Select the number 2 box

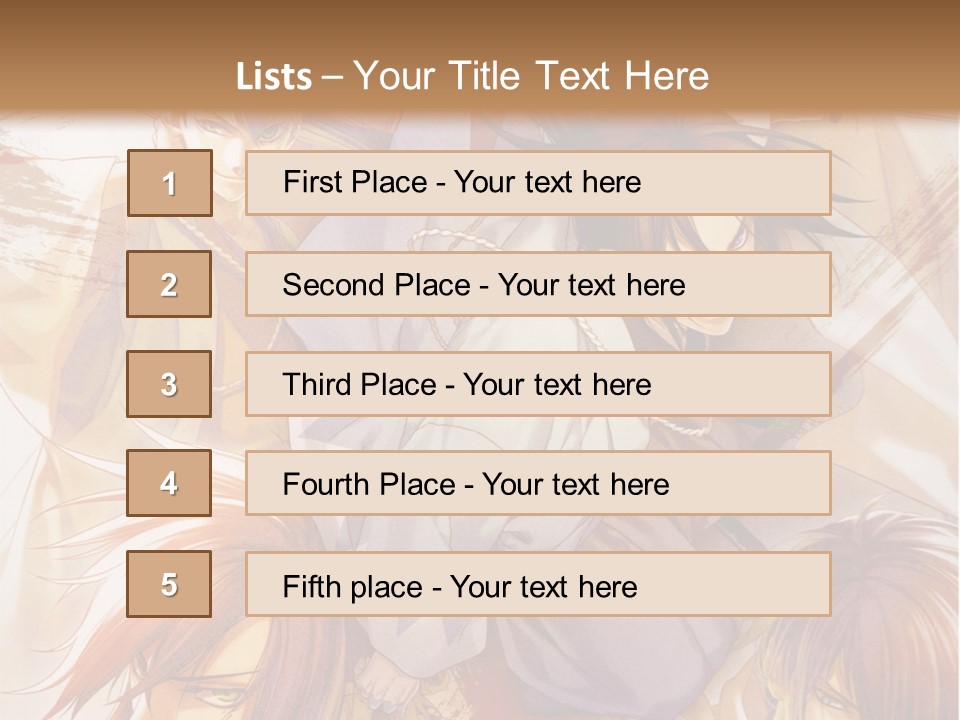(x=169, y=285)
